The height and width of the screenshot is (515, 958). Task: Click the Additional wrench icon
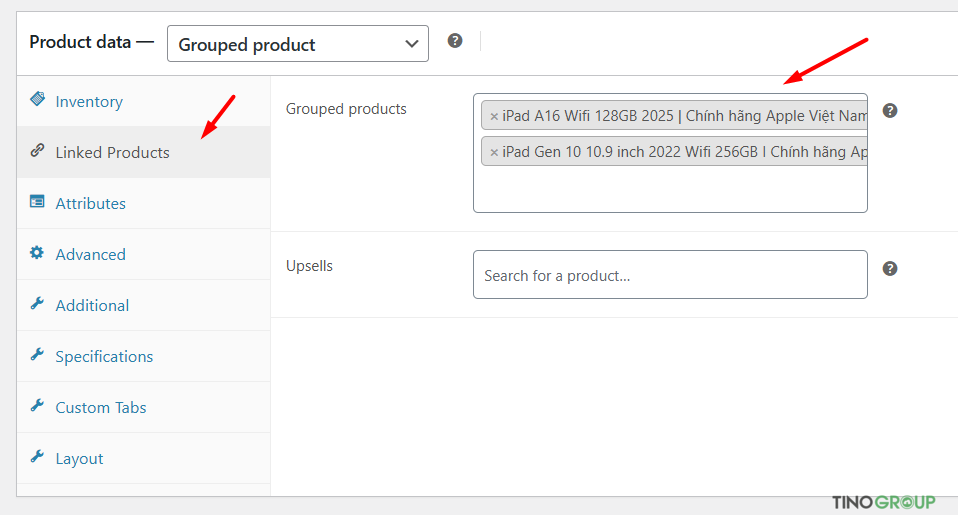(x=37, y=303)
